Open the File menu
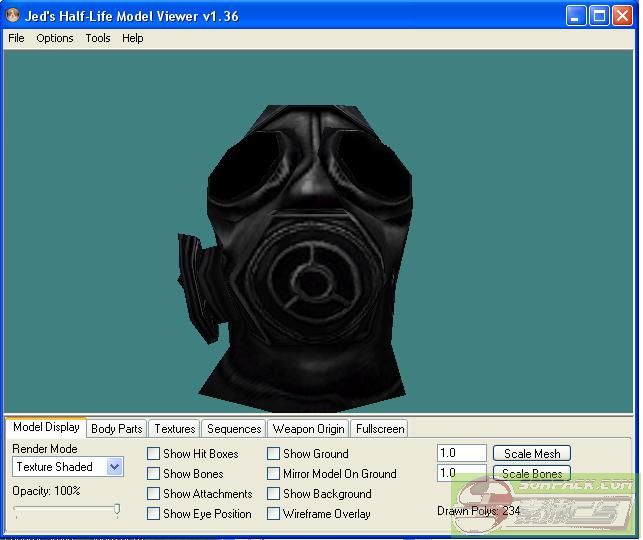 coord(16,38)
